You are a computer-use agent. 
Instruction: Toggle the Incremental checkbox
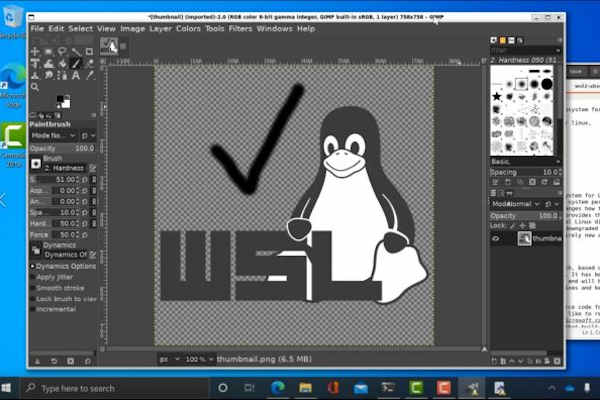click(x=33, y=309)
